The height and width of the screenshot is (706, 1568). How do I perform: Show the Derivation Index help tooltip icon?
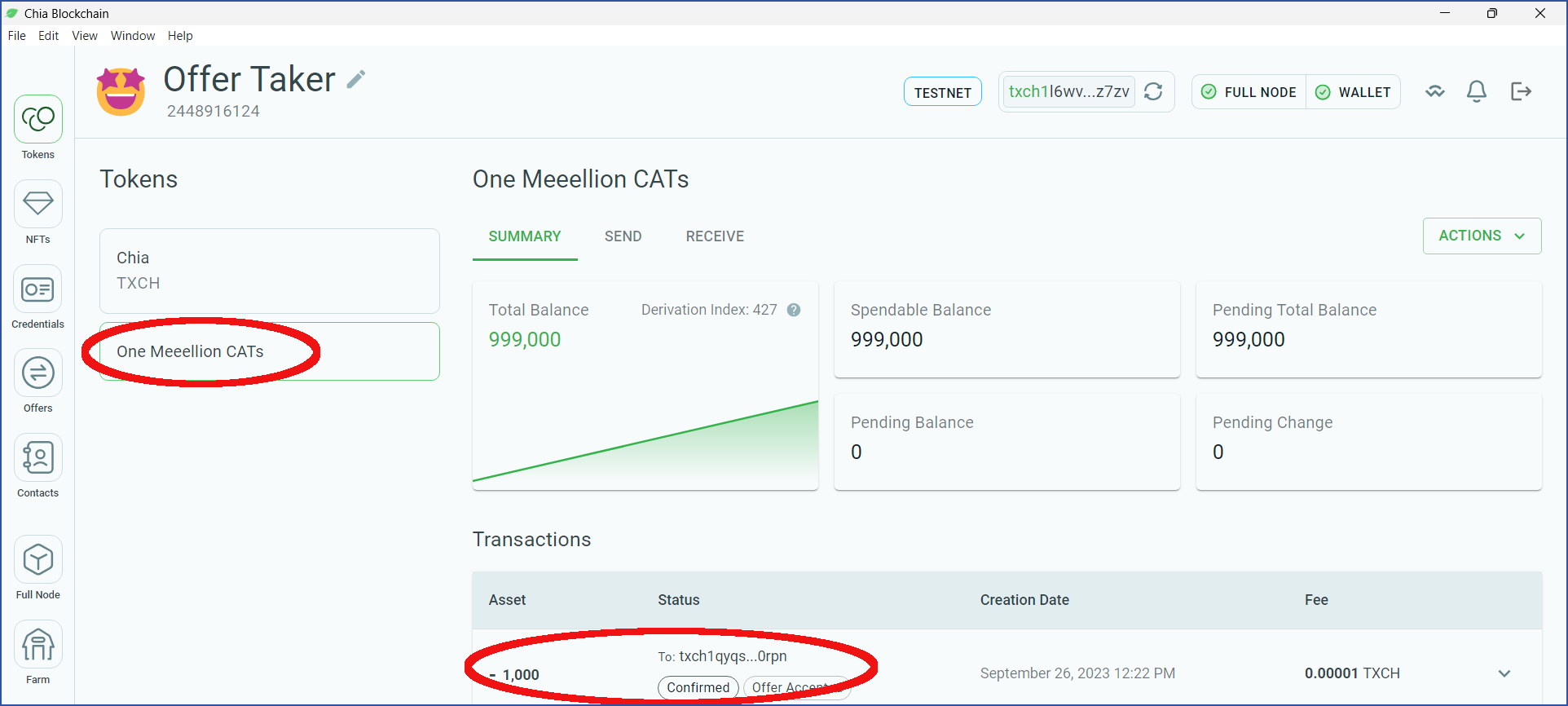point(794,310)
